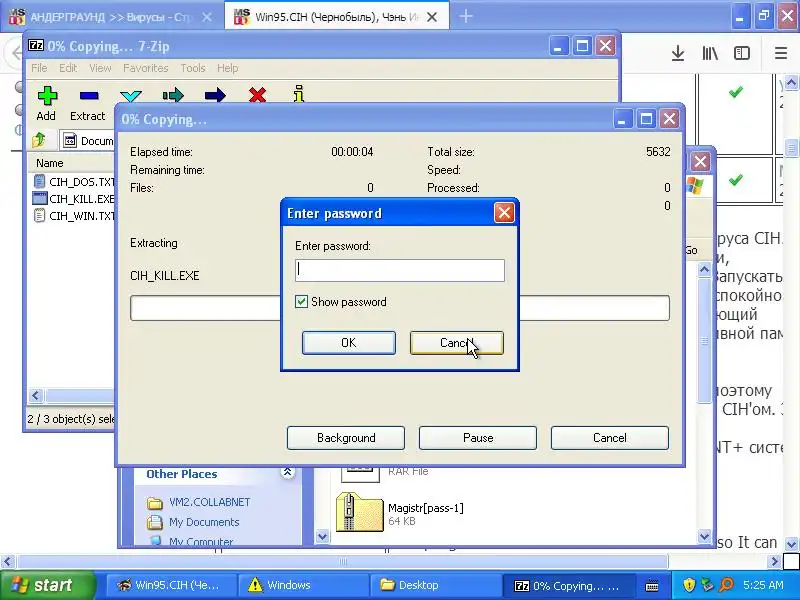
Task: Open Edit menu in 7-Zip
Action: tap(68, 68)
